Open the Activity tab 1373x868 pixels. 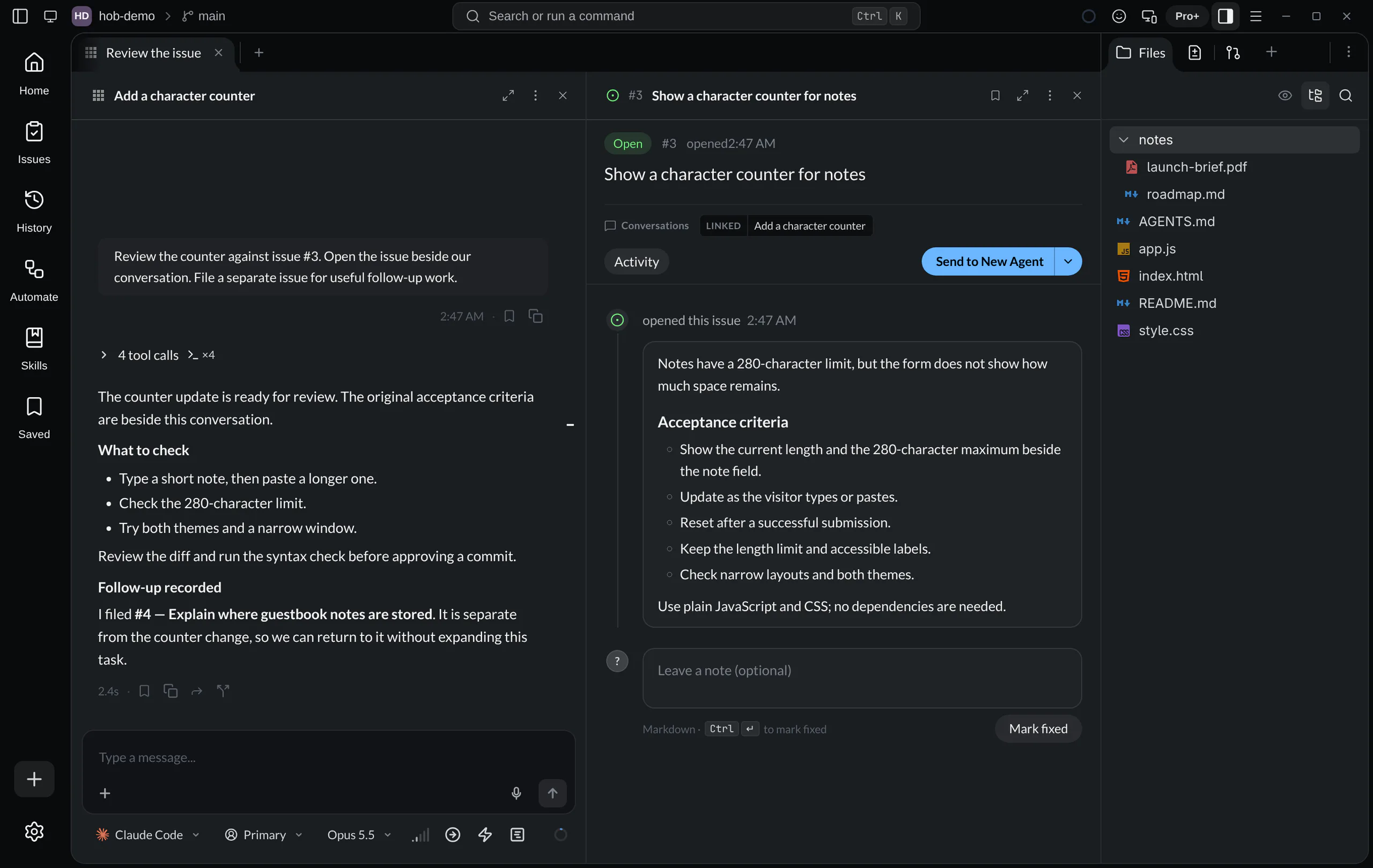point(636,262)
